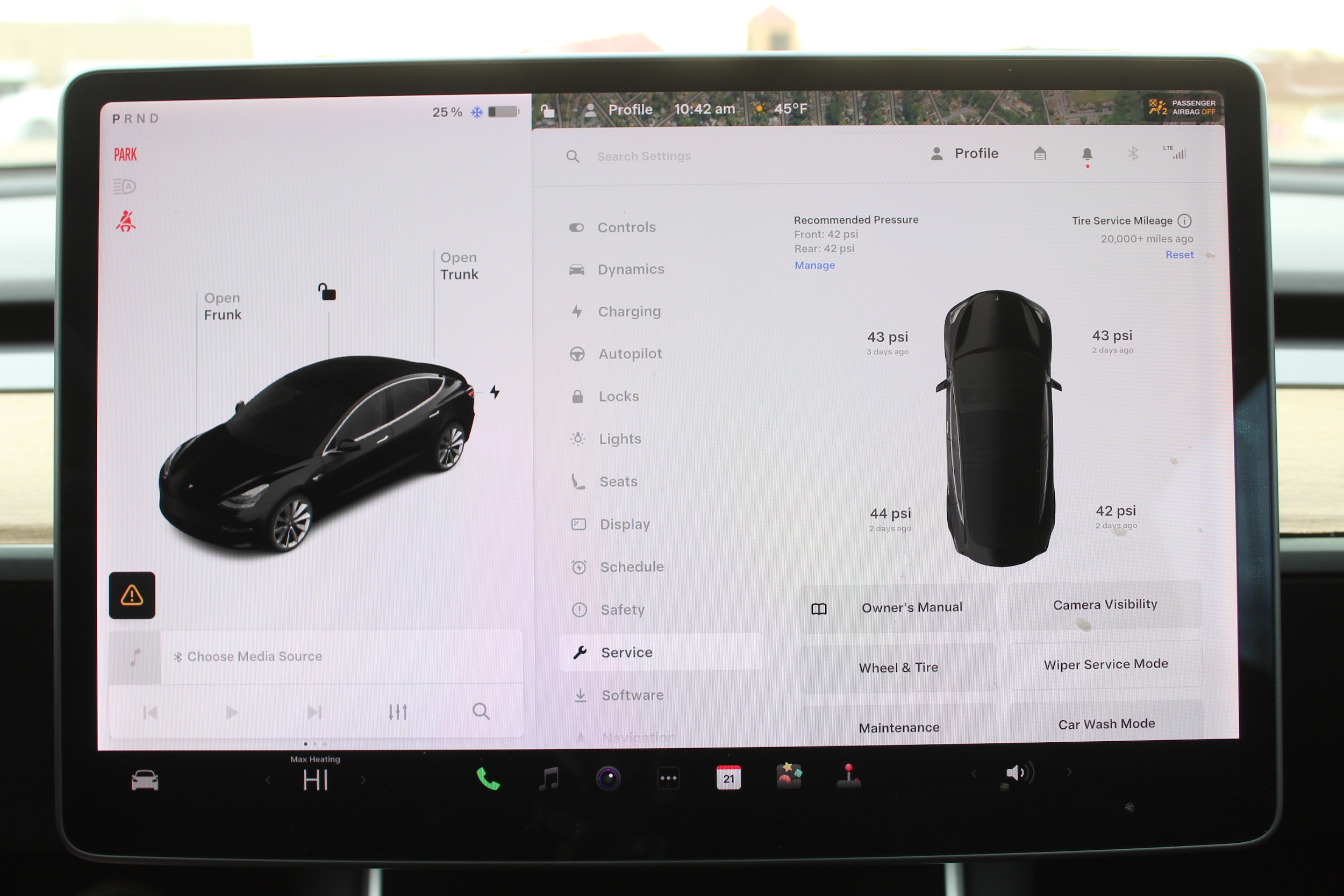
Task: Lower the volume with the left chevron
Action: click(974, 773)
